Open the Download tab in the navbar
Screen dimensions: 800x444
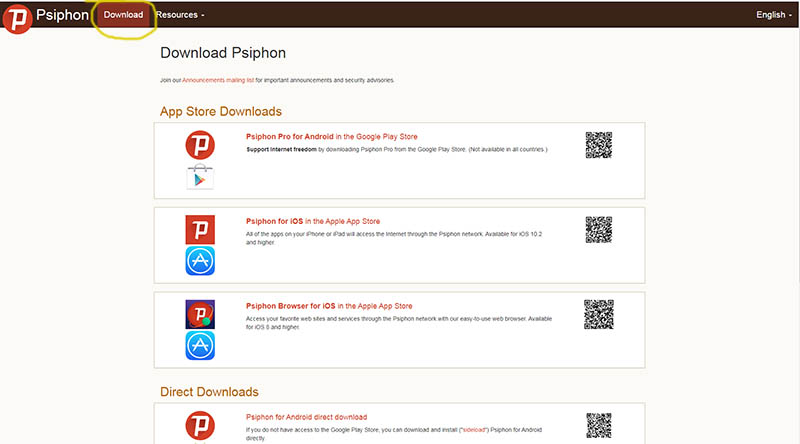[123, 15]
